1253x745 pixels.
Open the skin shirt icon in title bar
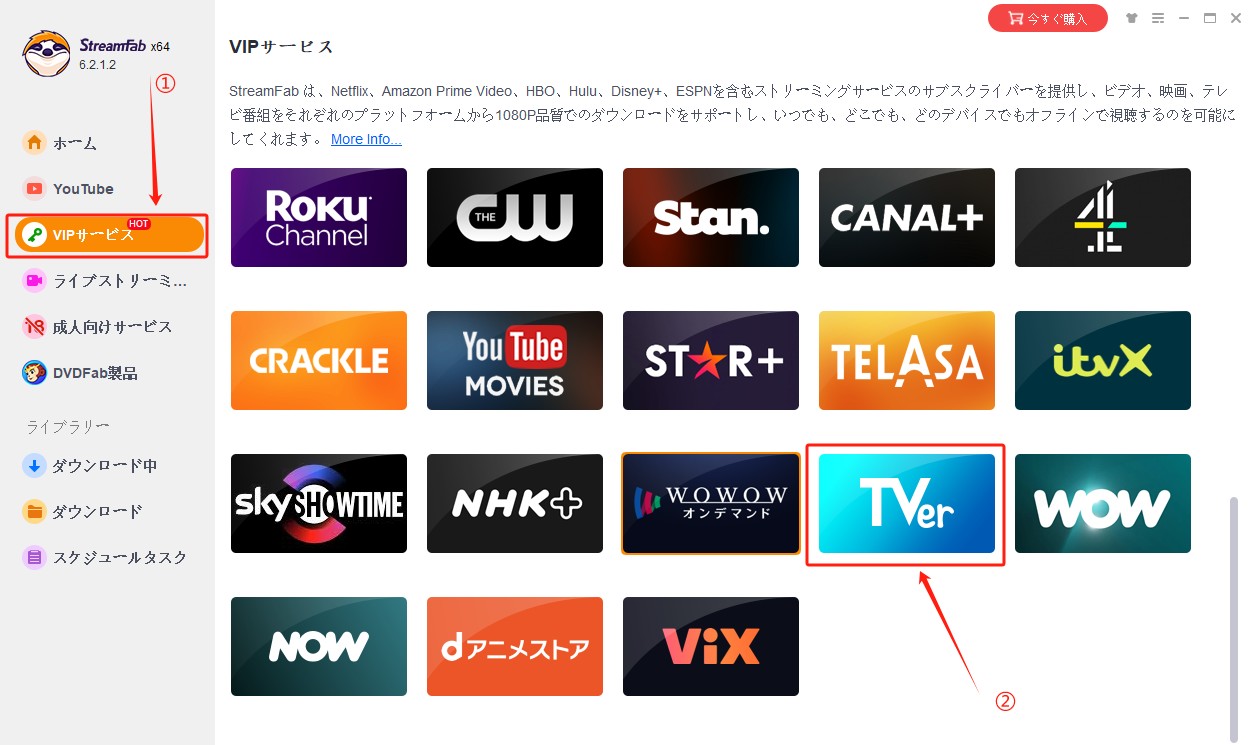pyautogui.click(x=1131, y=18)
